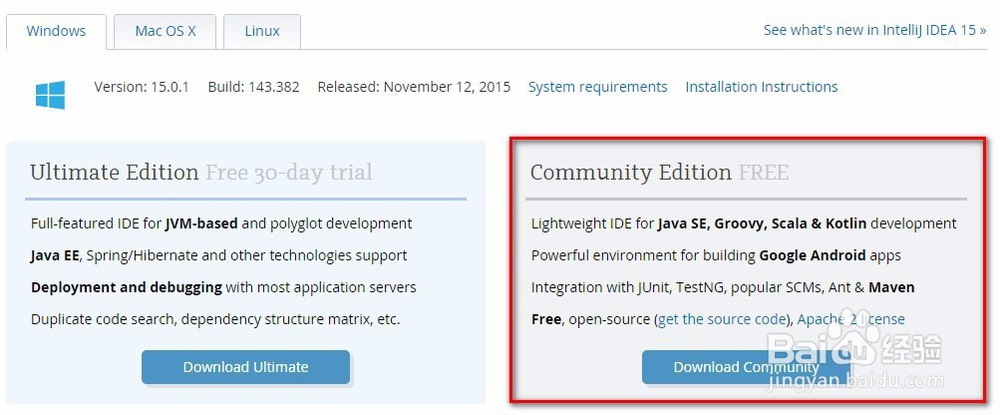
Task: Click the Ultimate Edition heading
Action: point(114,172)
